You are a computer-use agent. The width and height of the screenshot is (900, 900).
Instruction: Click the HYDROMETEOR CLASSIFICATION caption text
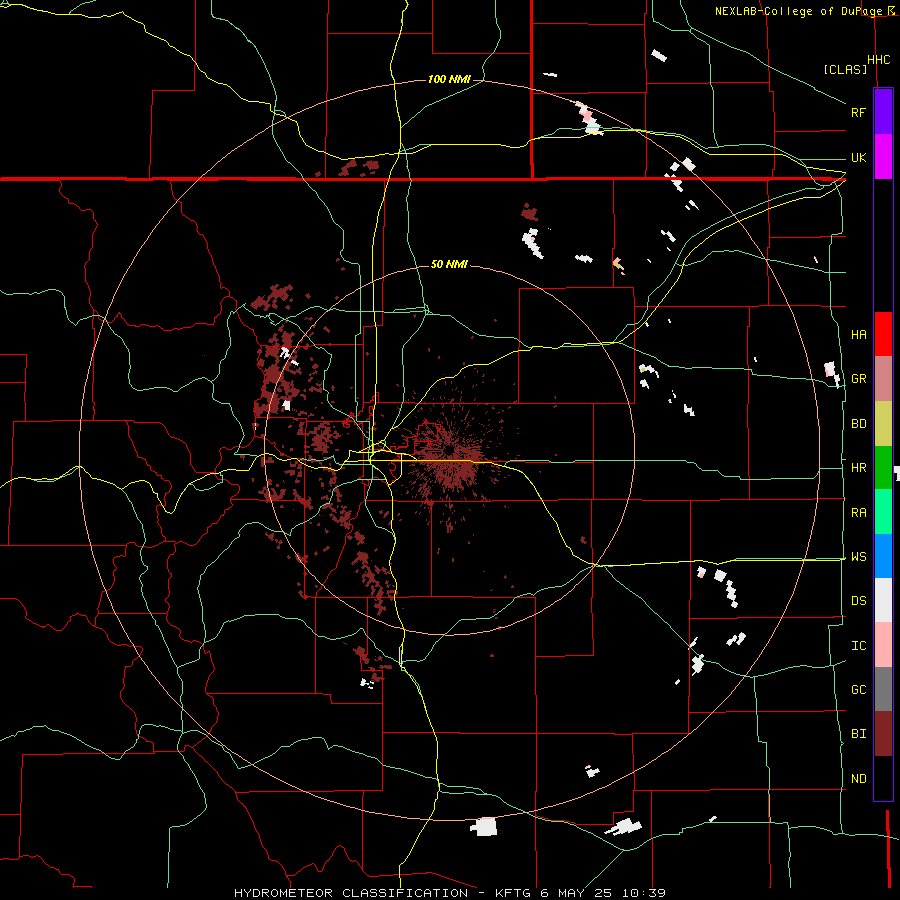coord(351,893)
